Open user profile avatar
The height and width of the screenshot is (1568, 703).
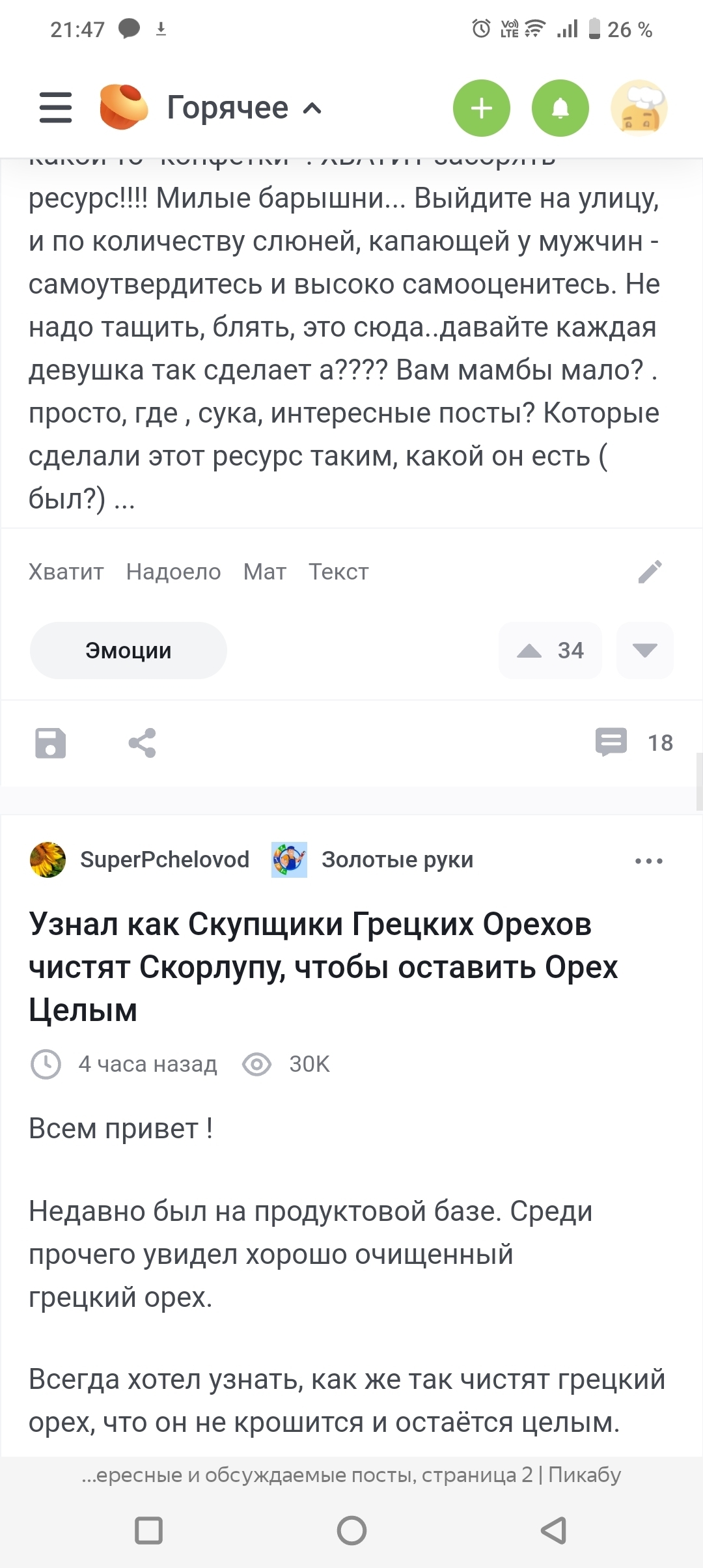639,108
